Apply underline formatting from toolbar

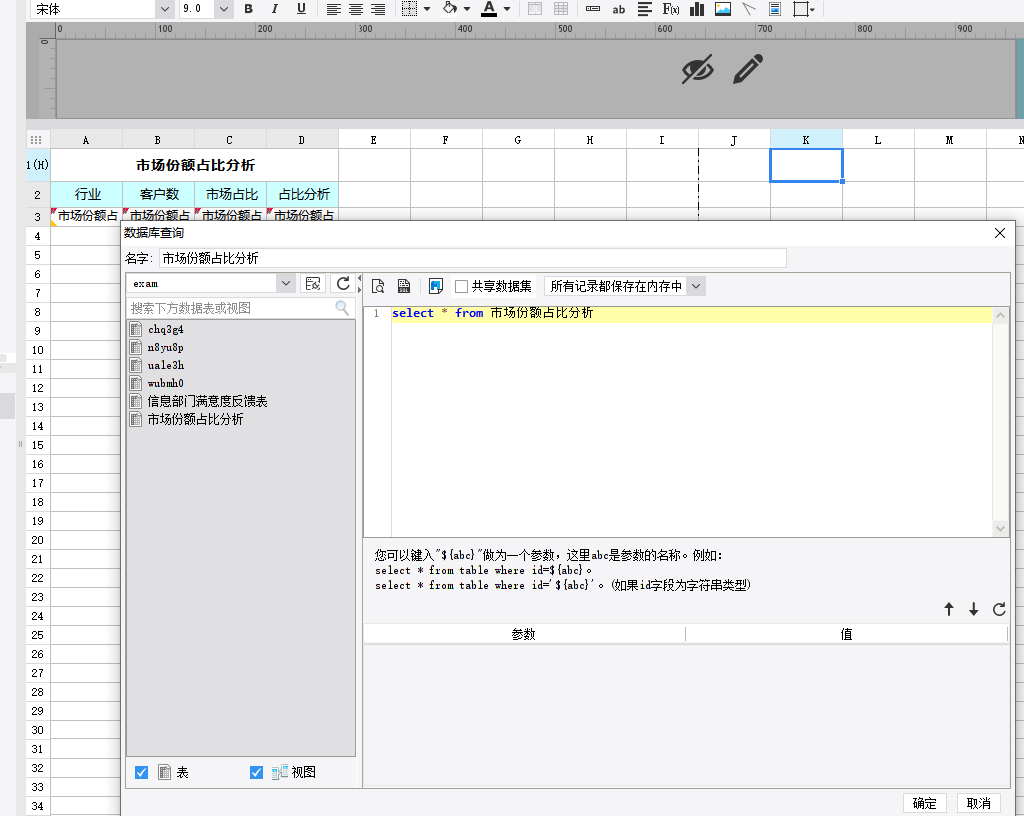point(301,9)
